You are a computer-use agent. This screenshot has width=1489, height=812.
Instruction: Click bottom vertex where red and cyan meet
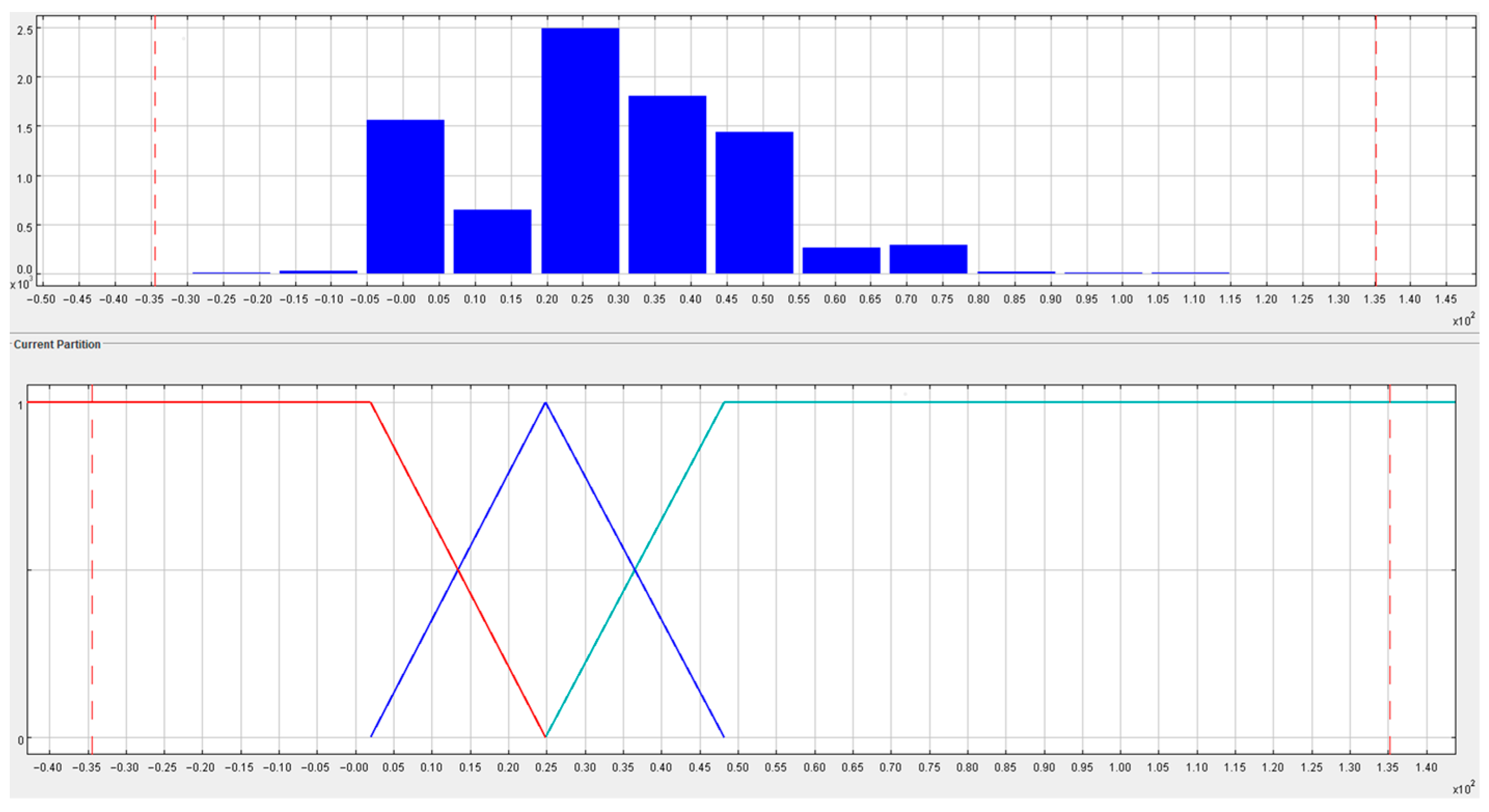[x=545, y=737]
